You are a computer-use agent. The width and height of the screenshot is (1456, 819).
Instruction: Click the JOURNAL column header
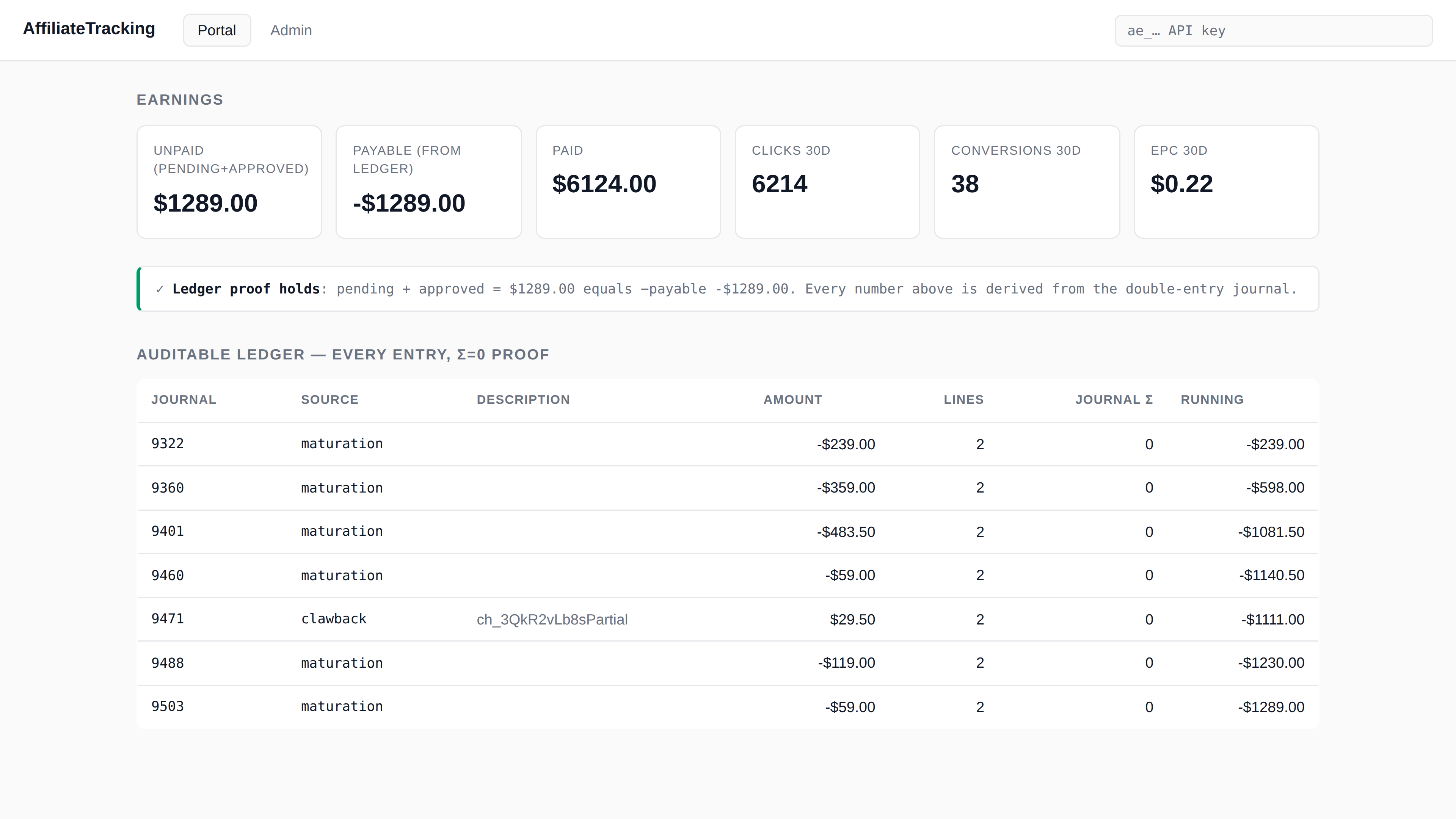(183, 400)
